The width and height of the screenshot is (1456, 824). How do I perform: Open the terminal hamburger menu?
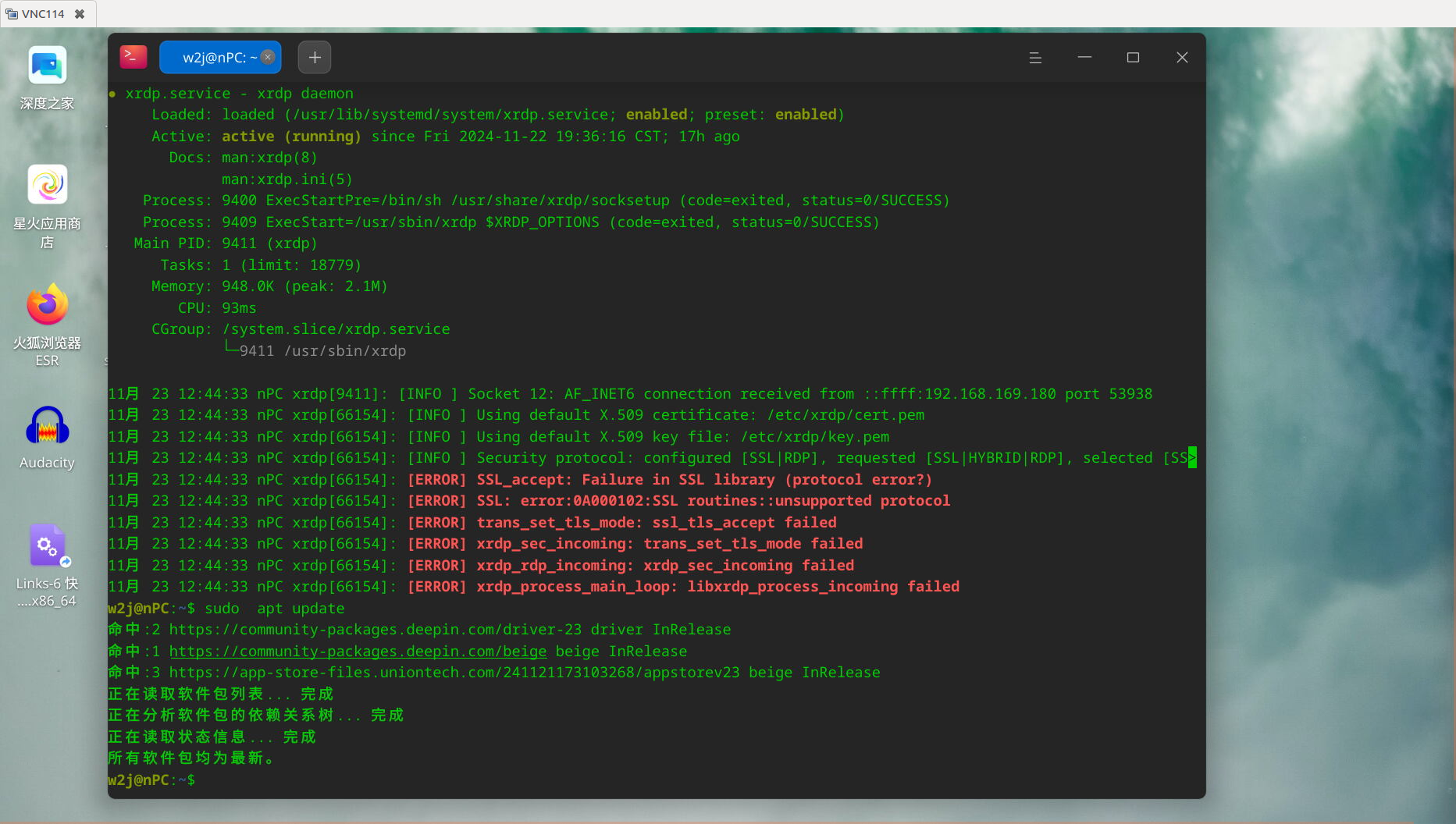1035,58
